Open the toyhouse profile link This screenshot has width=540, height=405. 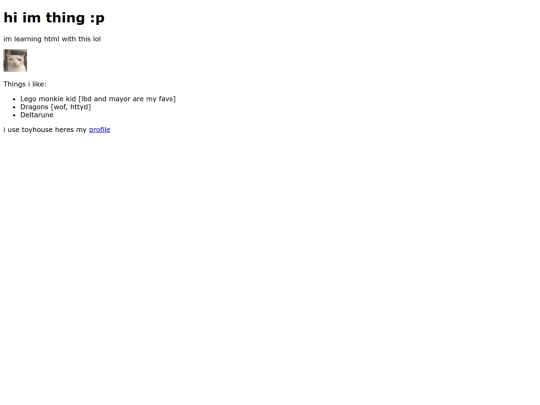[100, 130]
